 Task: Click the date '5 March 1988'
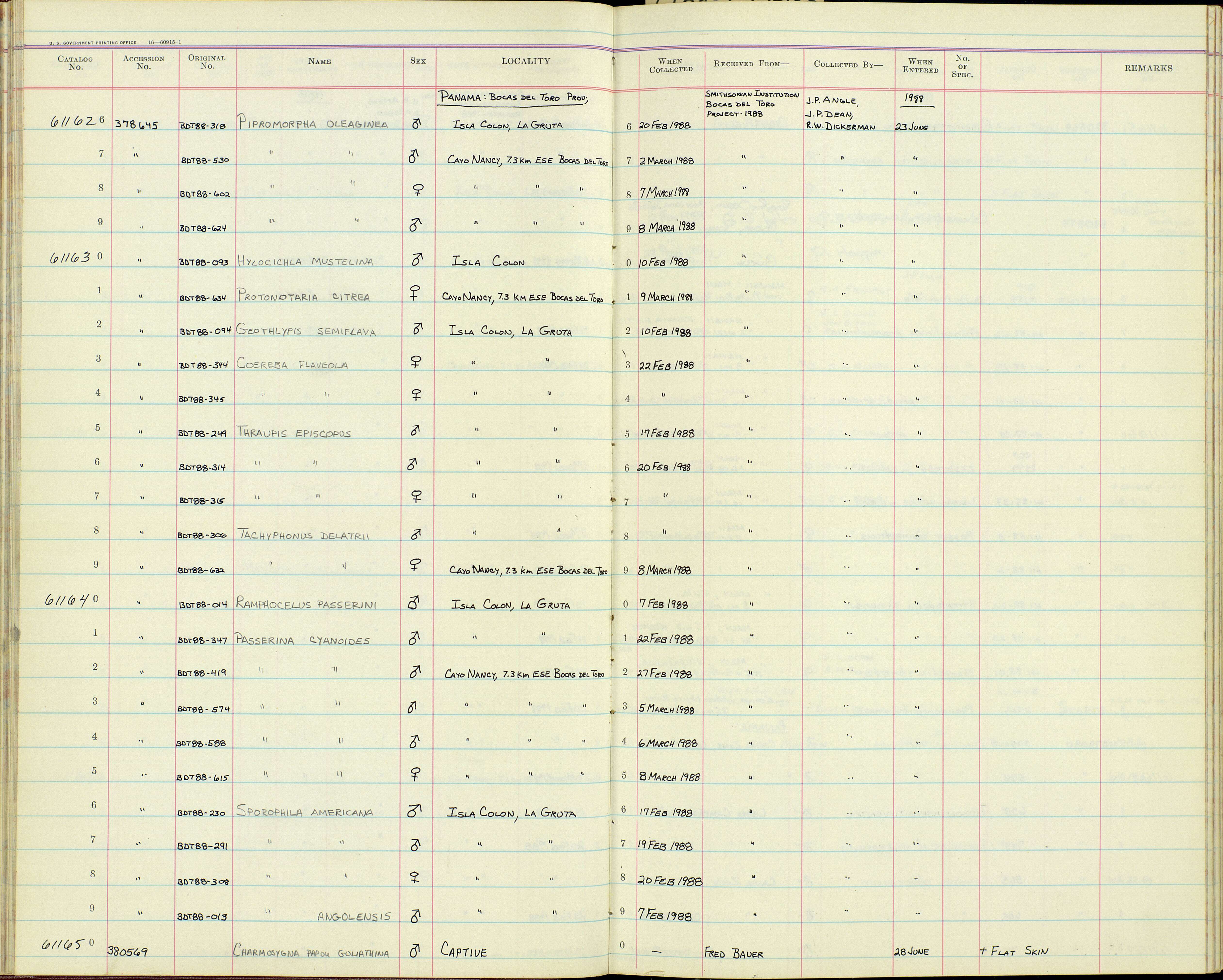[x=666, y=709]
